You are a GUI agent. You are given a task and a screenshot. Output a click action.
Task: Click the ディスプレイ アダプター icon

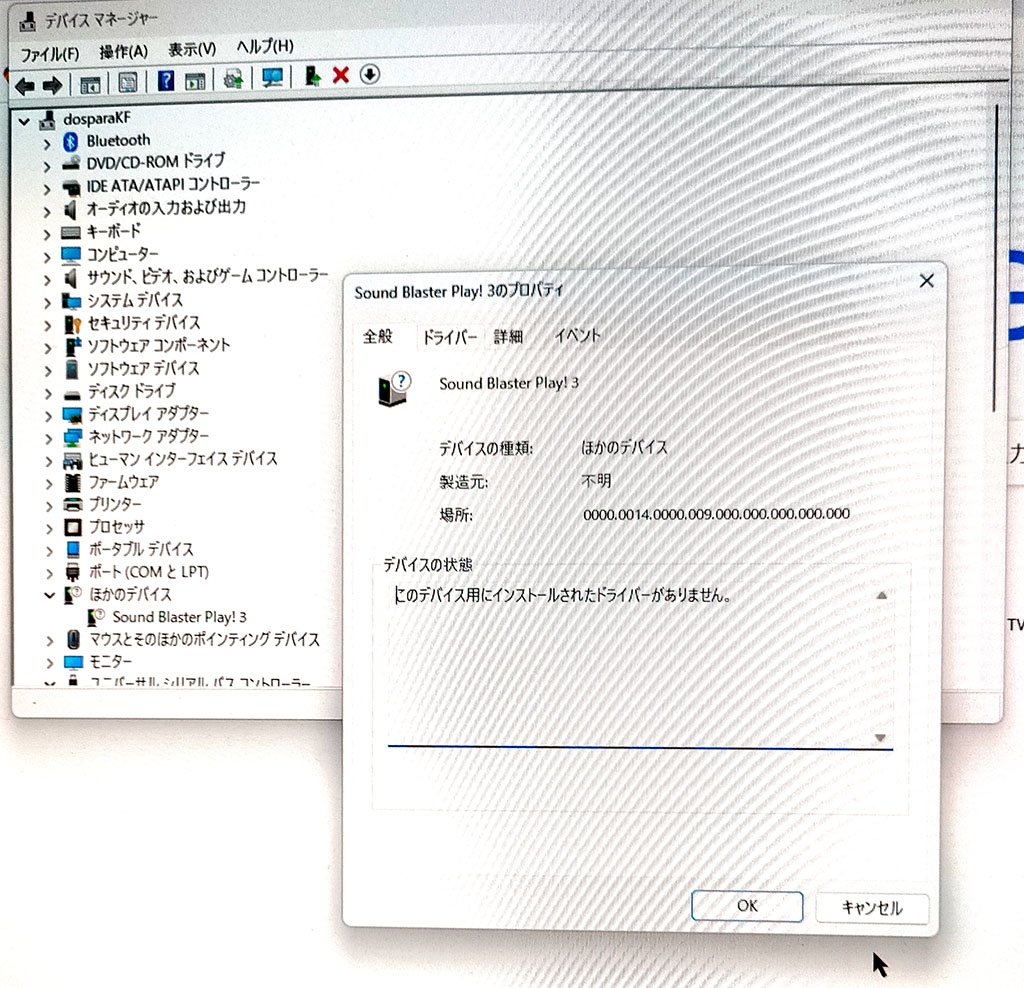click(72, 415)
